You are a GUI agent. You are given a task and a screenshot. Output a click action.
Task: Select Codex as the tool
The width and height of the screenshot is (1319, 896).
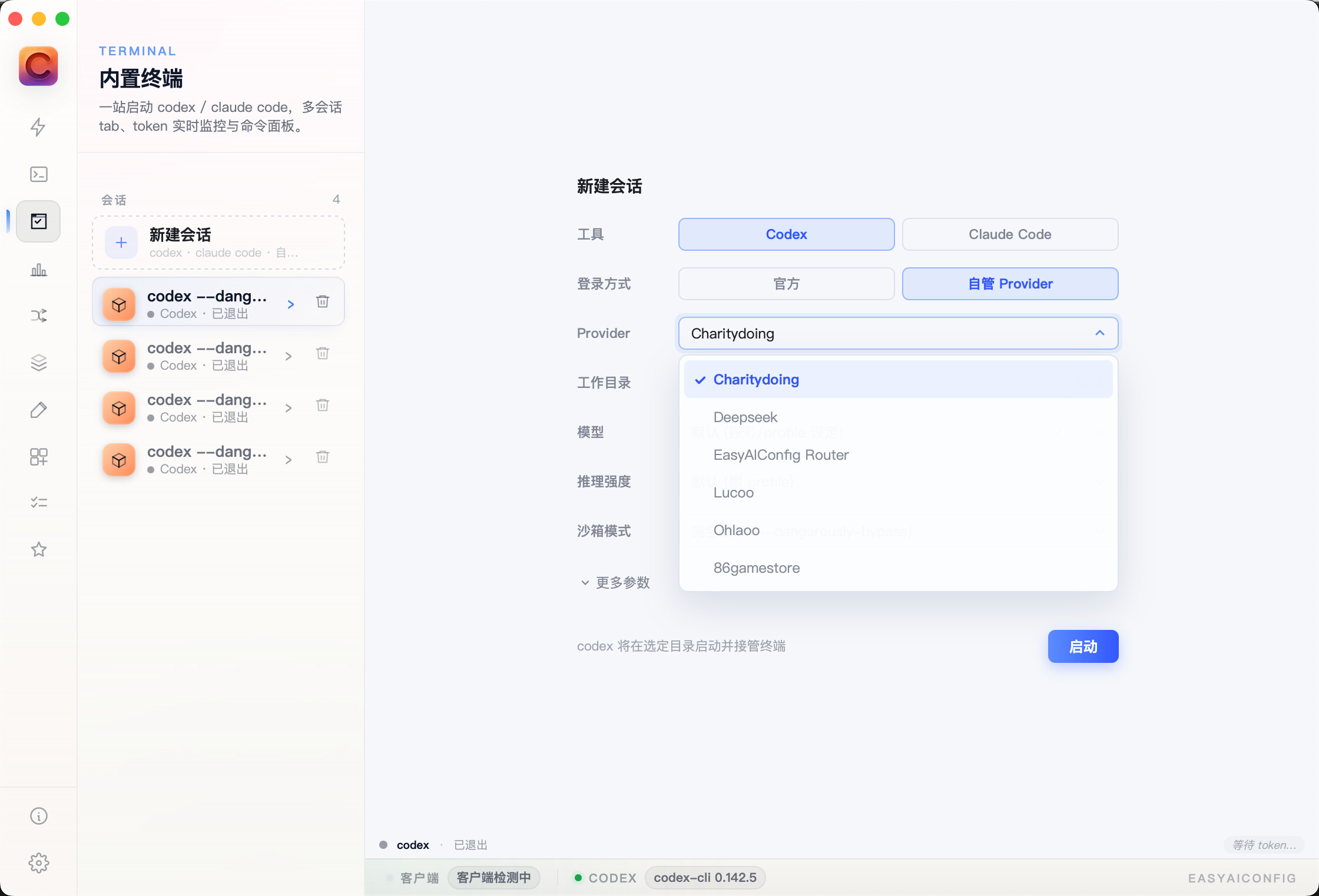point(786,234)
